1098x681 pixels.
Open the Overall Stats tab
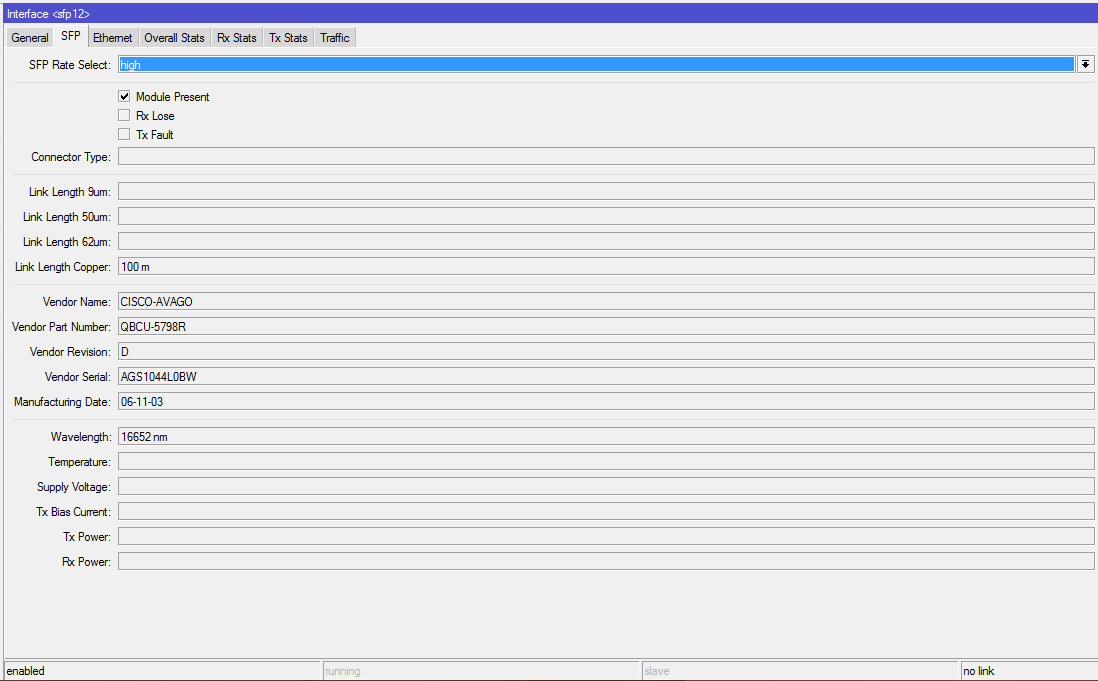174,38
